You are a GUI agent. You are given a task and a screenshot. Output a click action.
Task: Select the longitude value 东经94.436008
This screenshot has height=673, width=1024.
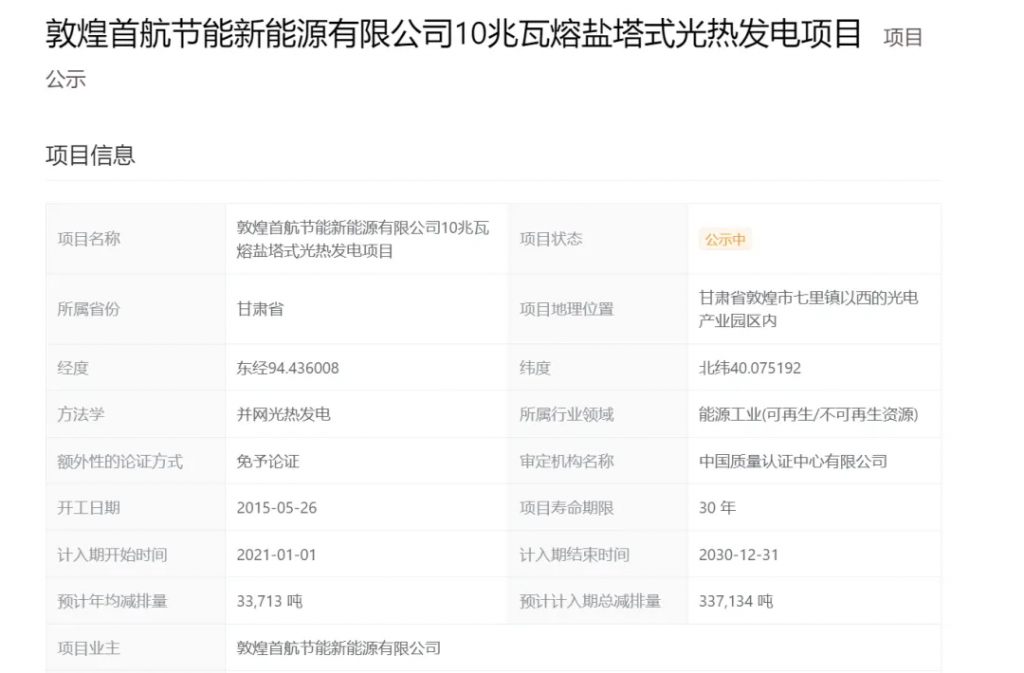288,368
